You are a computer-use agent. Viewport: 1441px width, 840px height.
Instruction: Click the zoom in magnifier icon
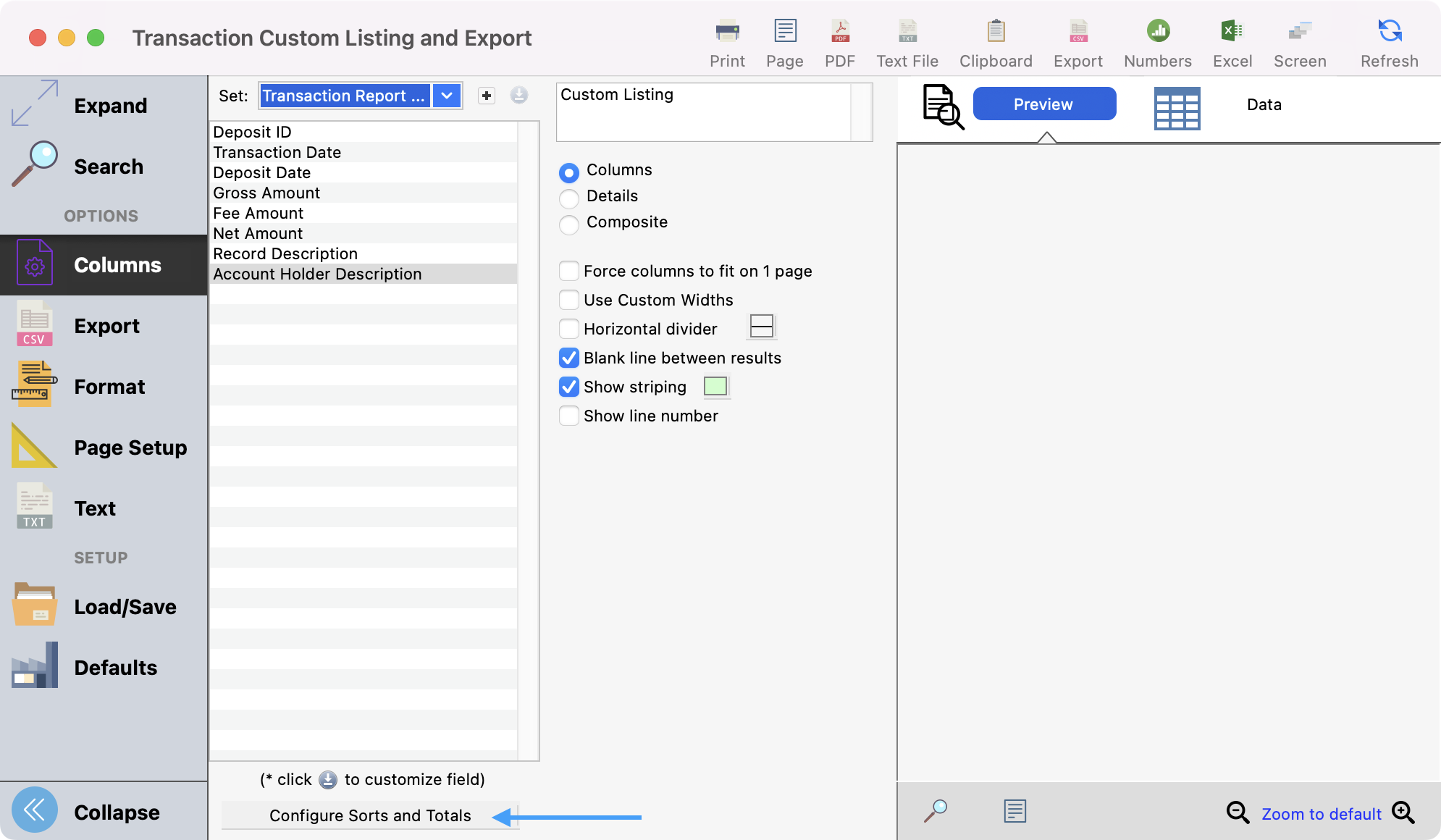pyautogui.click(x=1403, y=812)
